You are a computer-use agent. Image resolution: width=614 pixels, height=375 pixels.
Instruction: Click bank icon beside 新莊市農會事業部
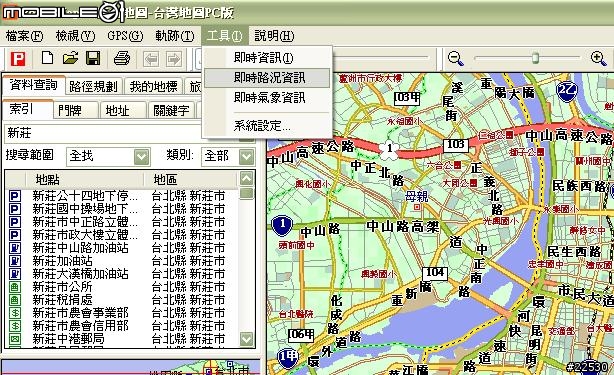pos(15,313)
